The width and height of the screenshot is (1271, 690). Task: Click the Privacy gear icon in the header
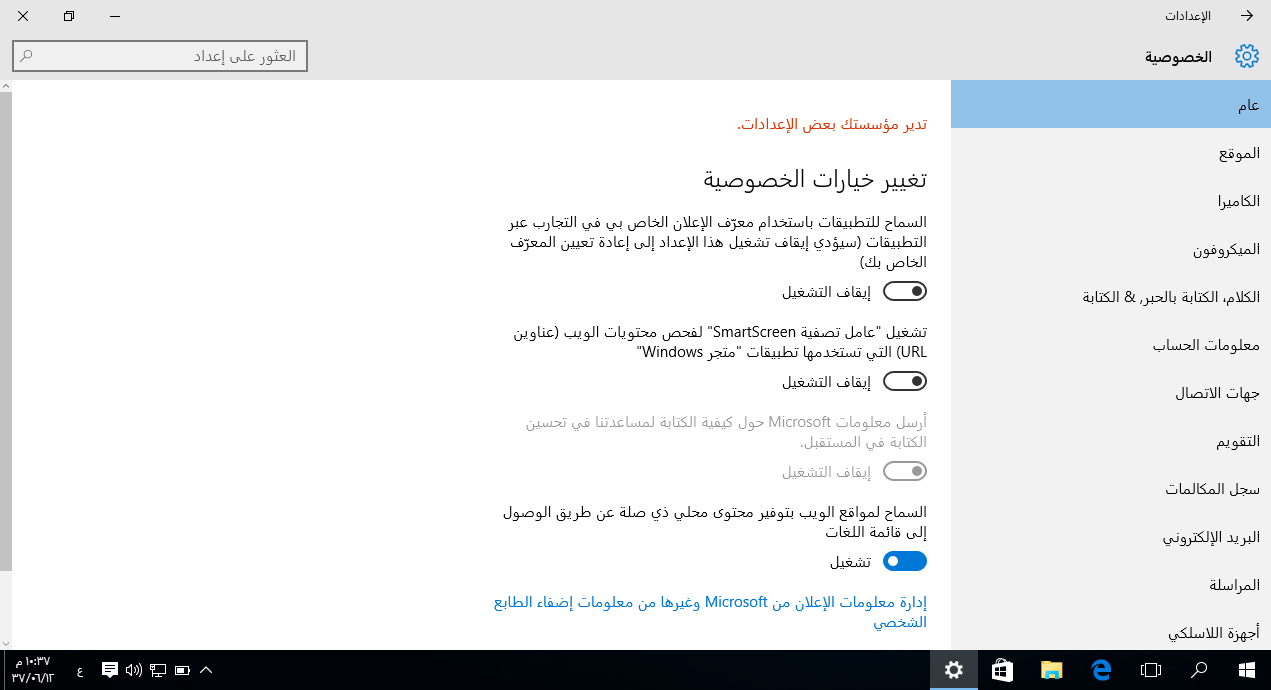tap(1247, 56)
